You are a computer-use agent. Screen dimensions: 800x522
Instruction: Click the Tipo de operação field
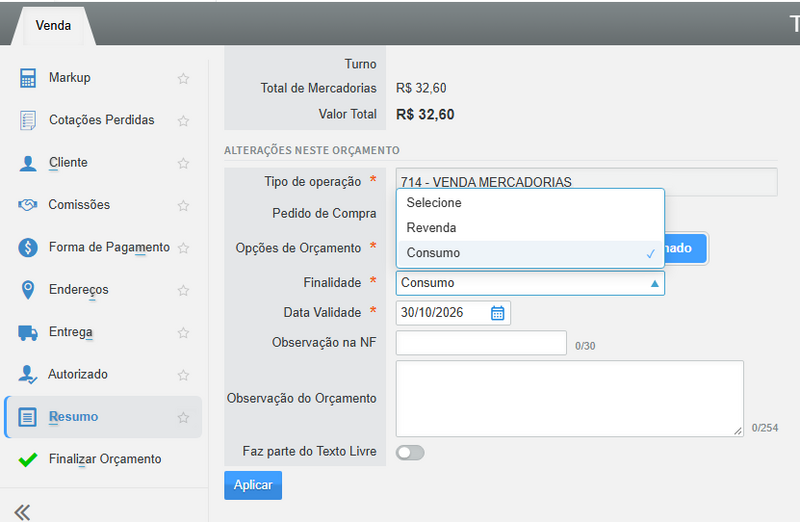587,182
